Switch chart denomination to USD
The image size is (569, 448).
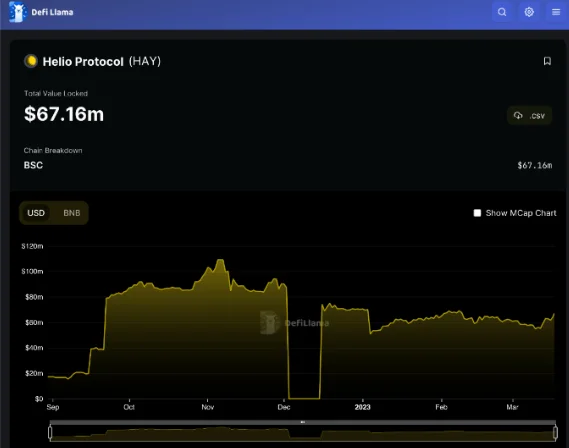(36, 213)
